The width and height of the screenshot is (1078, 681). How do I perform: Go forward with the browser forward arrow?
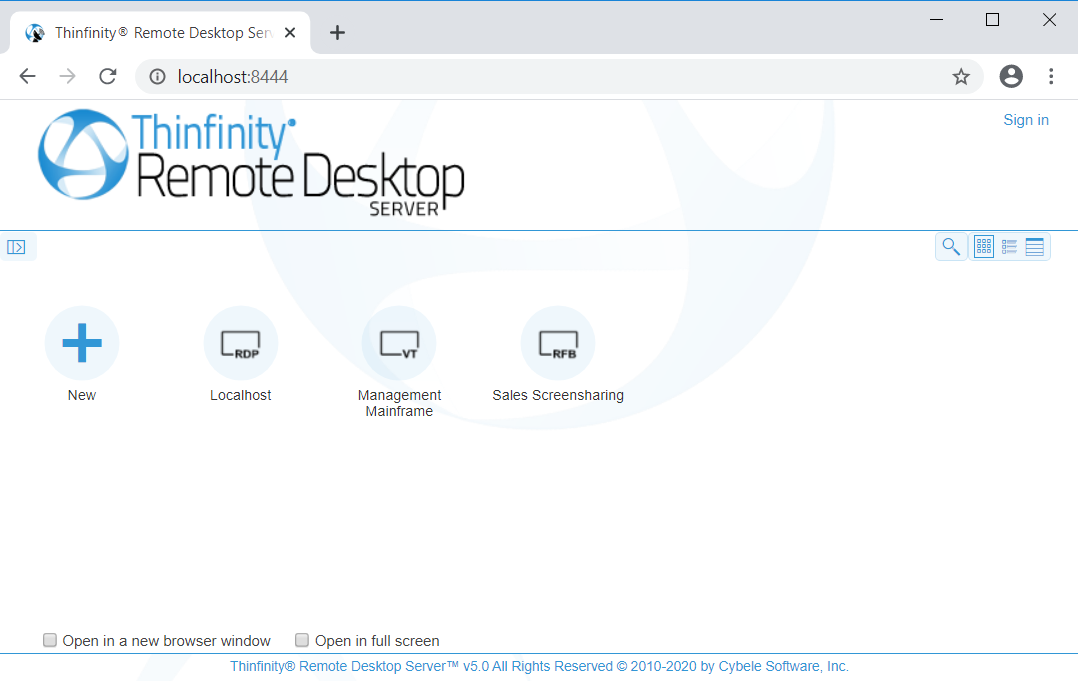(67, 76)
